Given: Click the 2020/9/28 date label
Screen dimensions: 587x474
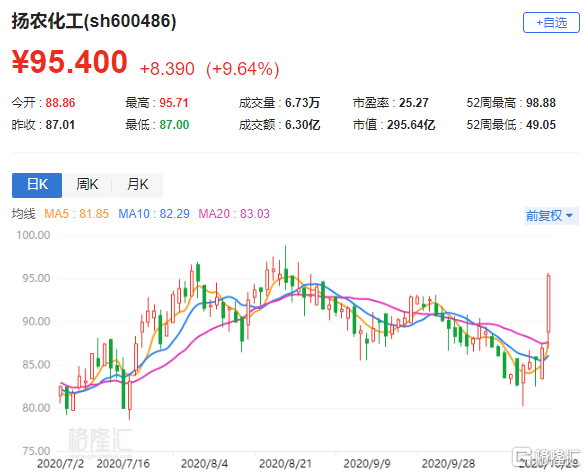Looking at the screenshot, I should [448, 464].
